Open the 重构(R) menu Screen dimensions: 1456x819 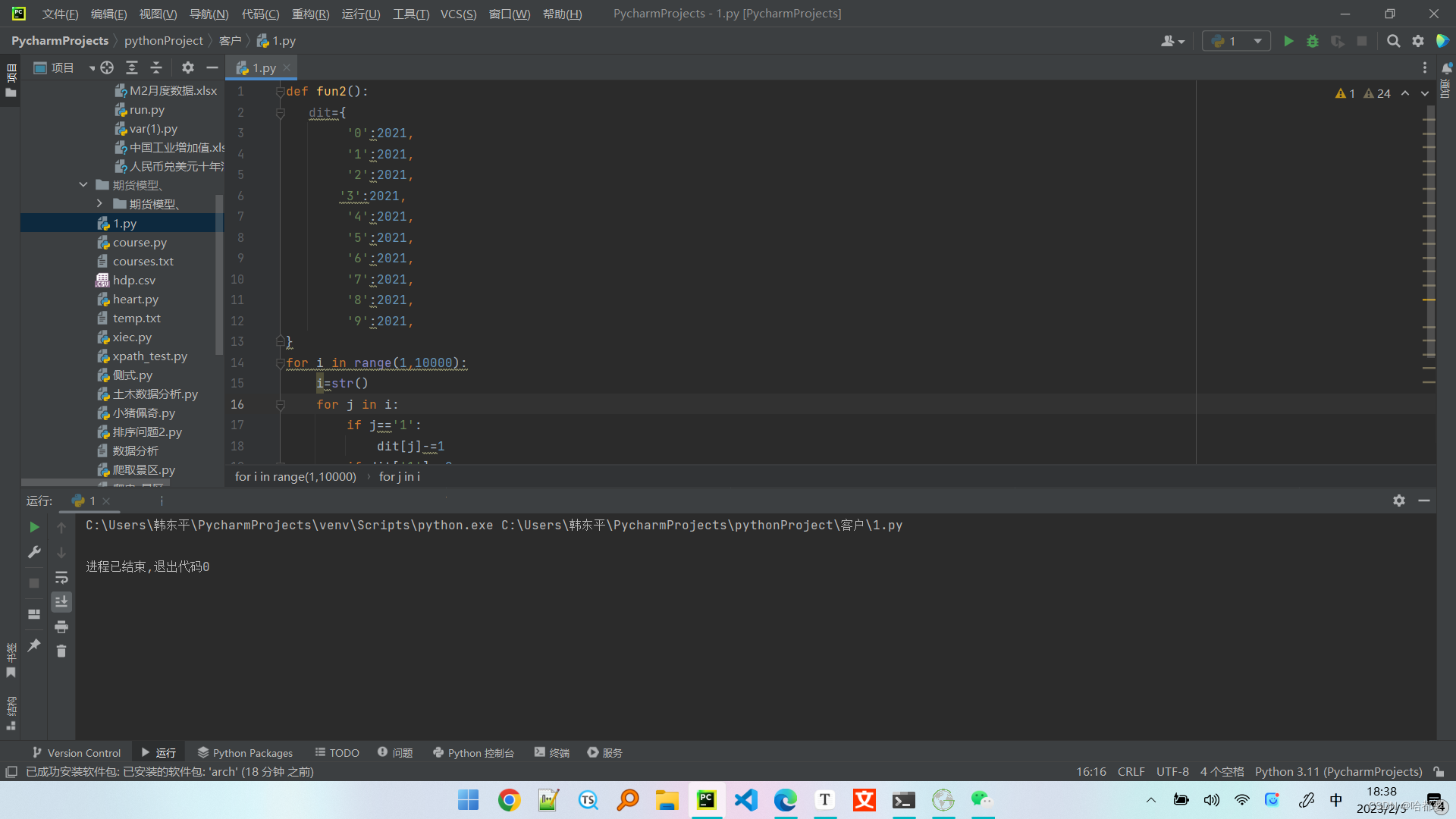310,14
